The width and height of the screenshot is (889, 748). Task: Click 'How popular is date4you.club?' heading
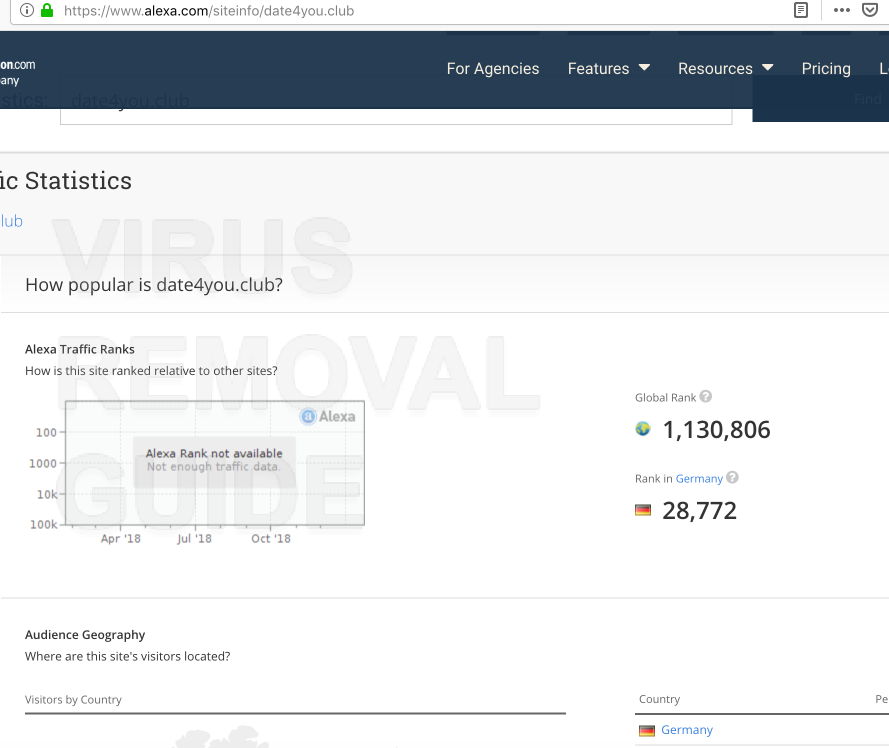pos(154,285)
